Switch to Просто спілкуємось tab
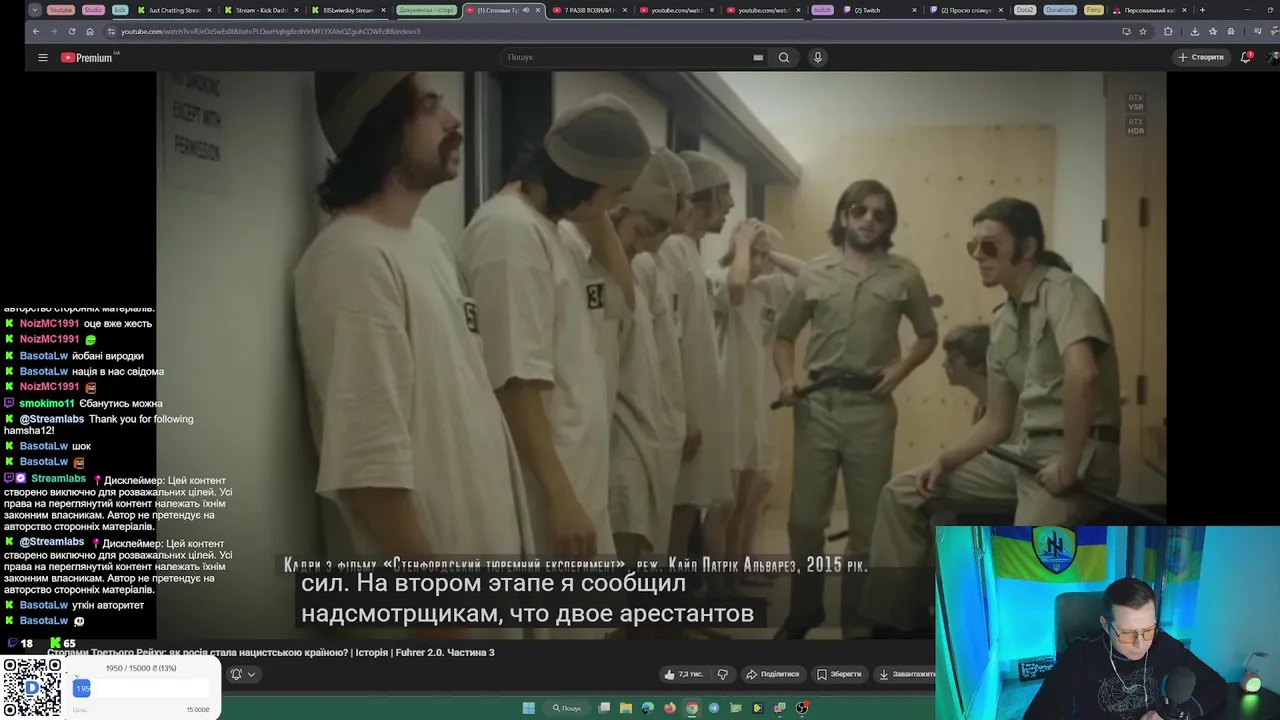This screenshot has height=720, width=1280. [965, 10]
